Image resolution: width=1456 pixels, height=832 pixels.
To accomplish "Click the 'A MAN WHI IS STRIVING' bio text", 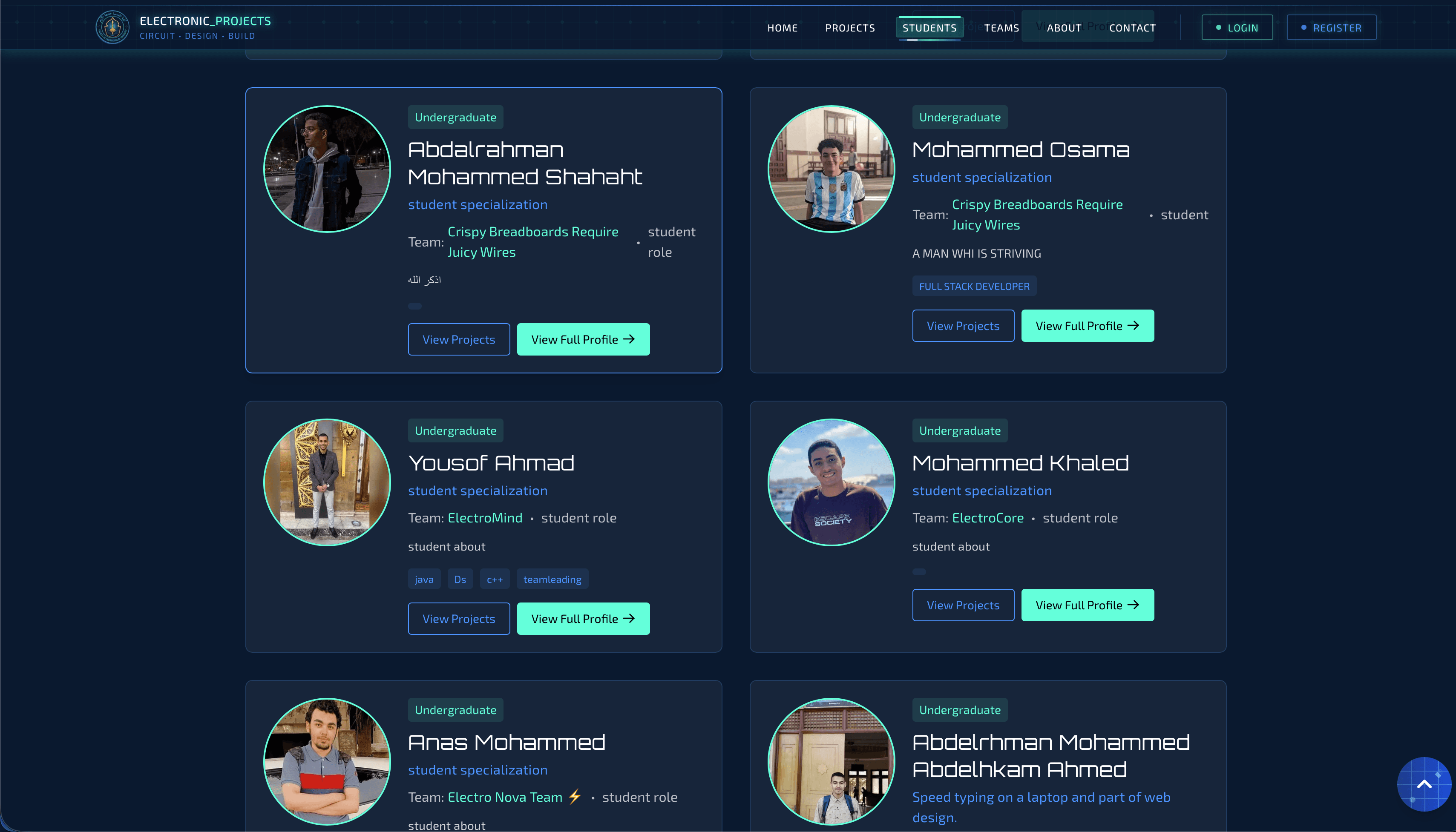I will coord(976,253).
